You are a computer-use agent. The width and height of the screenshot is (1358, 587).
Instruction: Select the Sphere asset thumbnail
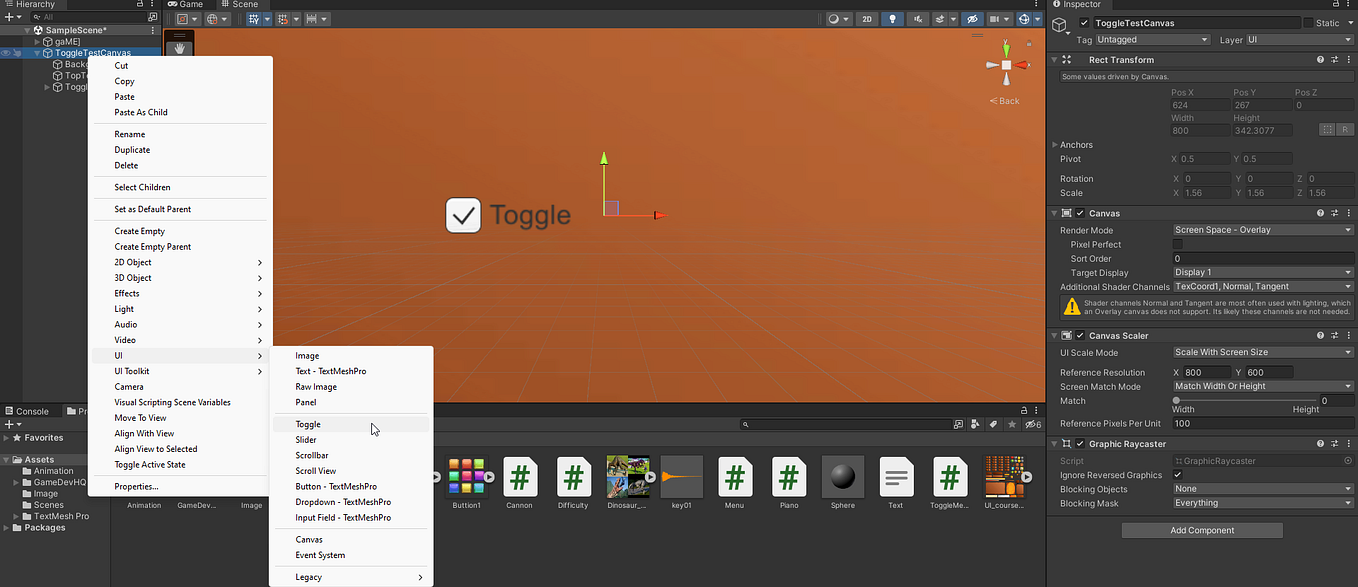click(x=842, y=477)
